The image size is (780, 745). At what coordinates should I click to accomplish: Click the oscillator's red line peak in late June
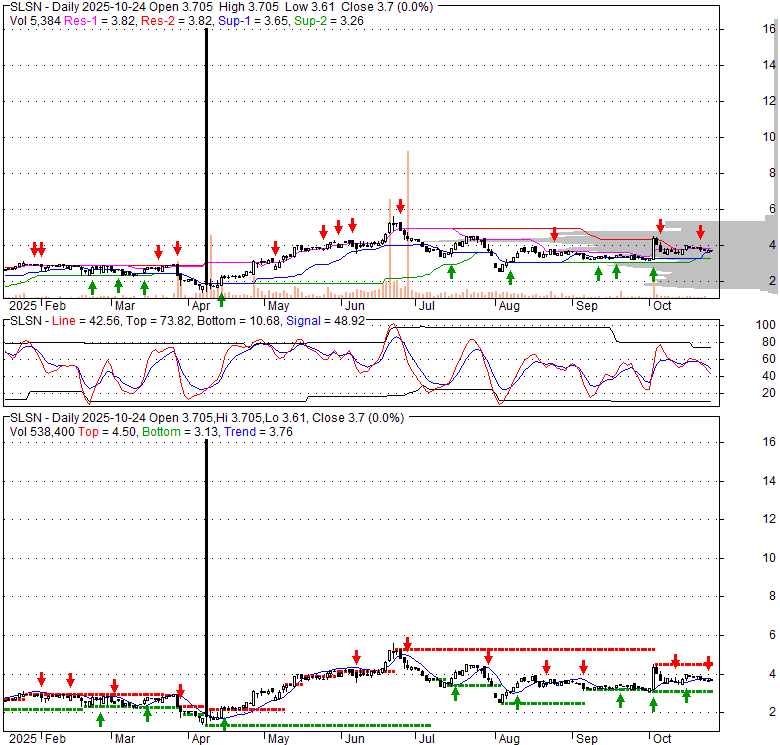393,326
